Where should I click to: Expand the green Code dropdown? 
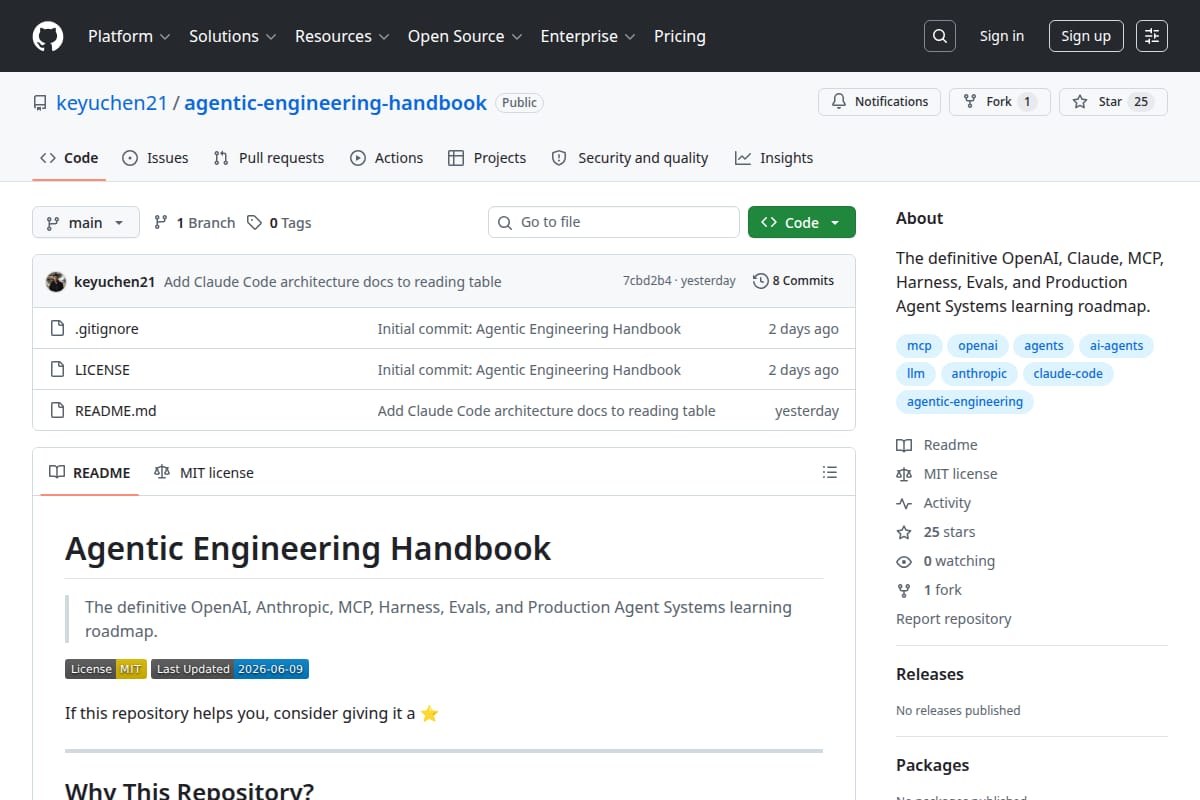(802, 222)
